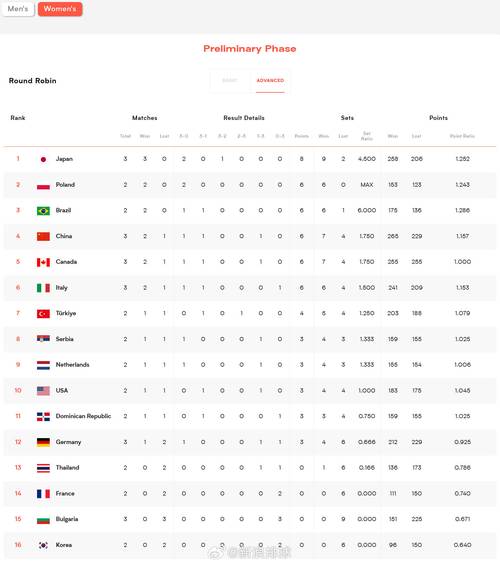Open the Advanced table tab

click(270, 80)
